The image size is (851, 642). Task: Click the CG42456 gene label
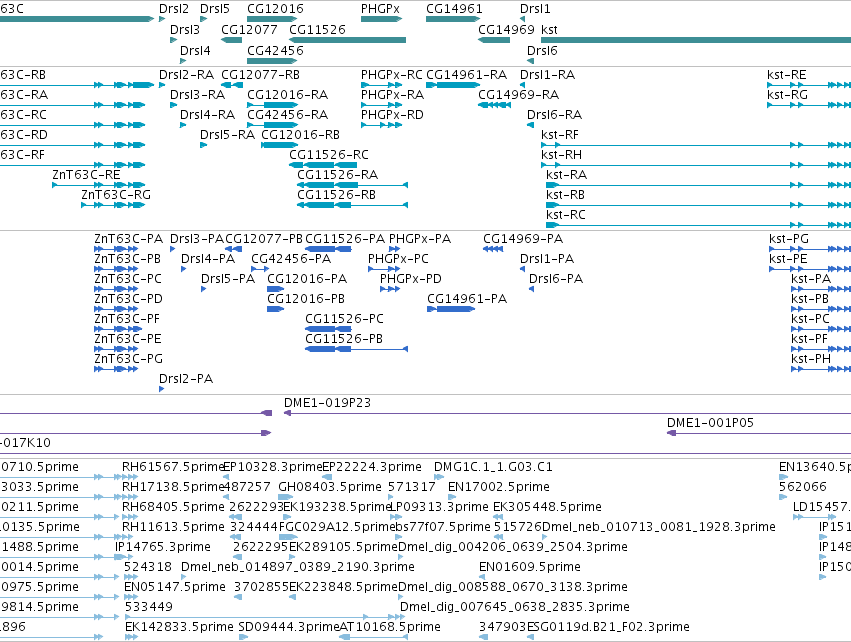pos(275,50)
